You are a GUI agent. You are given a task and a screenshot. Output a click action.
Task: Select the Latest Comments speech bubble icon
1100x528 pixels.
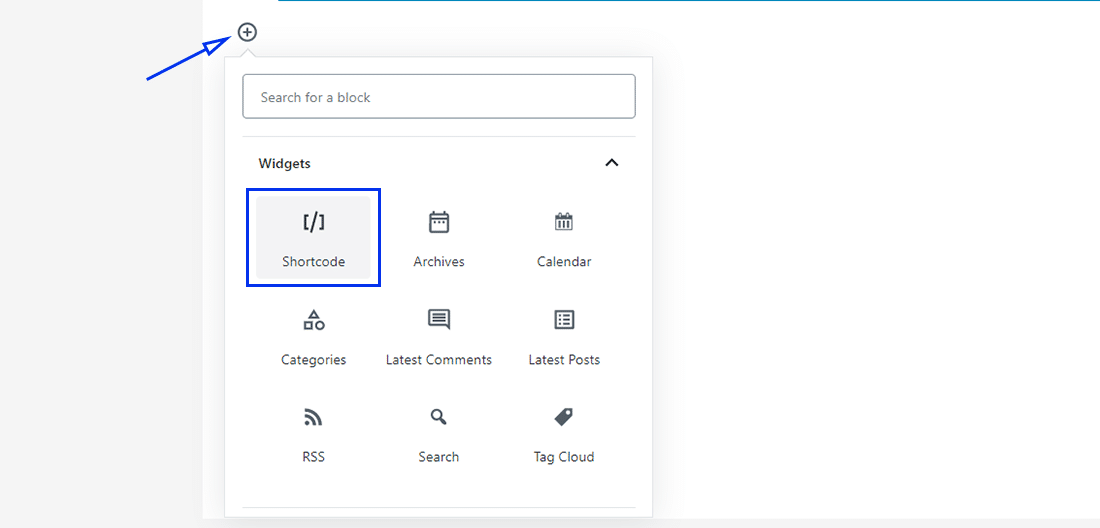pos(439,320)
